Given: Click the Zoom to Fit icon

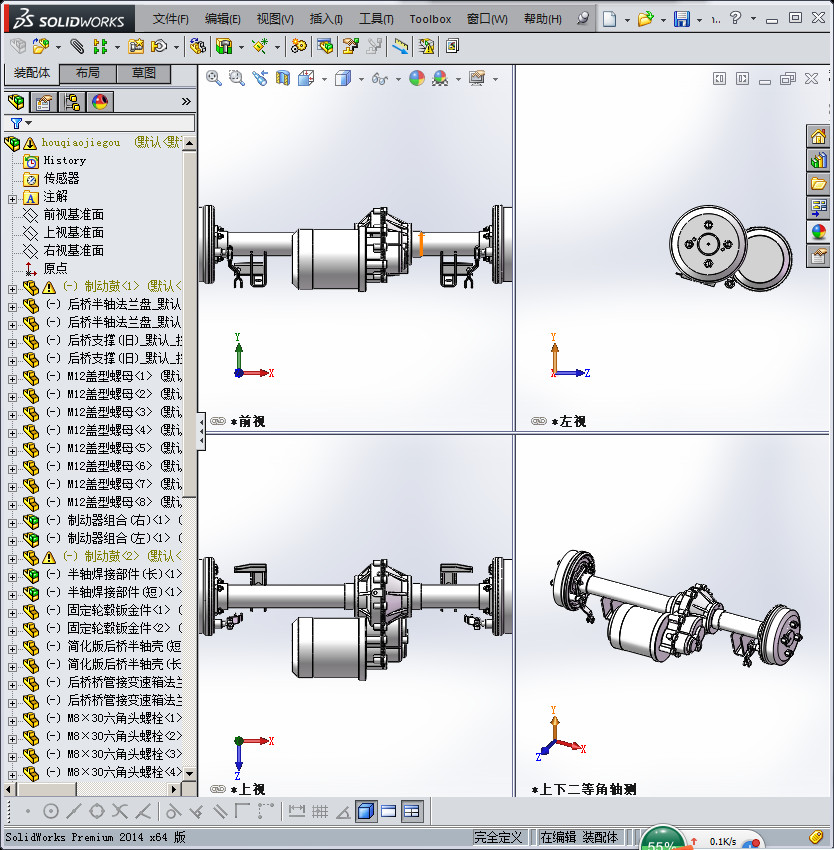Looking at the screenshot, I should [214, 79].
